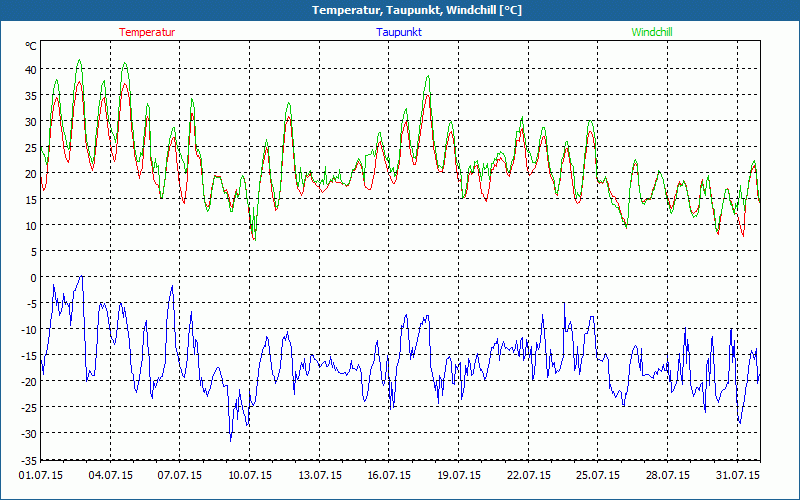Click the -30 value on y-axis
The image size is (800, 500).
click(x=29, y=434)
